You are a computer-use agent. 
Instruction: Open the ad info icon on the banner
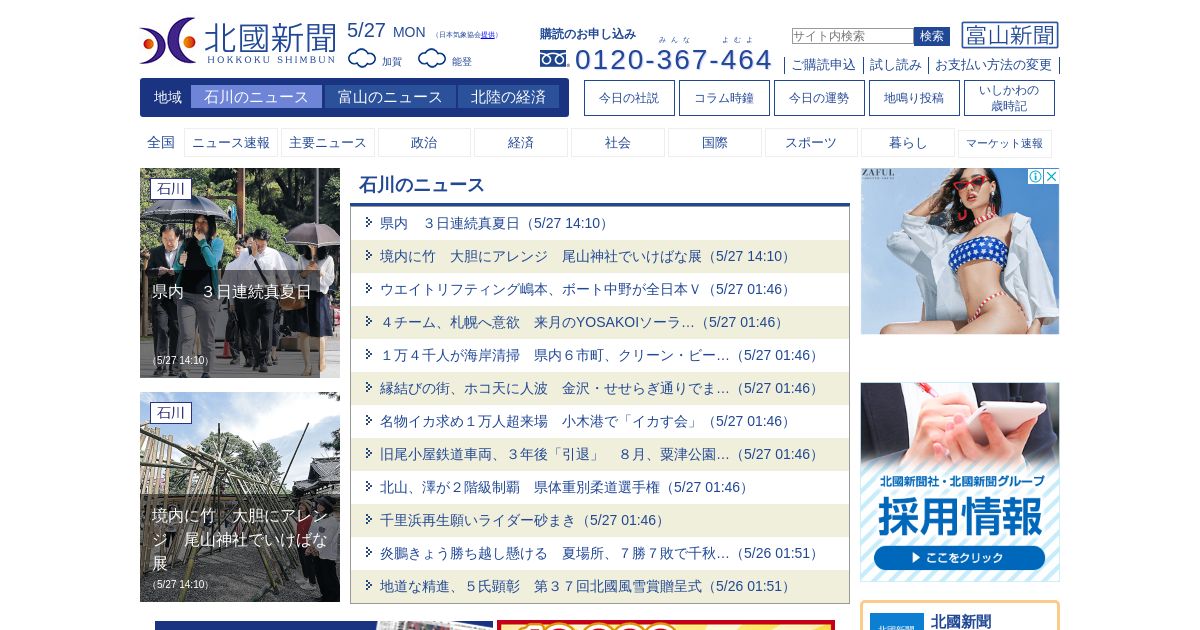pyautogui.click(x=1036, y=177)
